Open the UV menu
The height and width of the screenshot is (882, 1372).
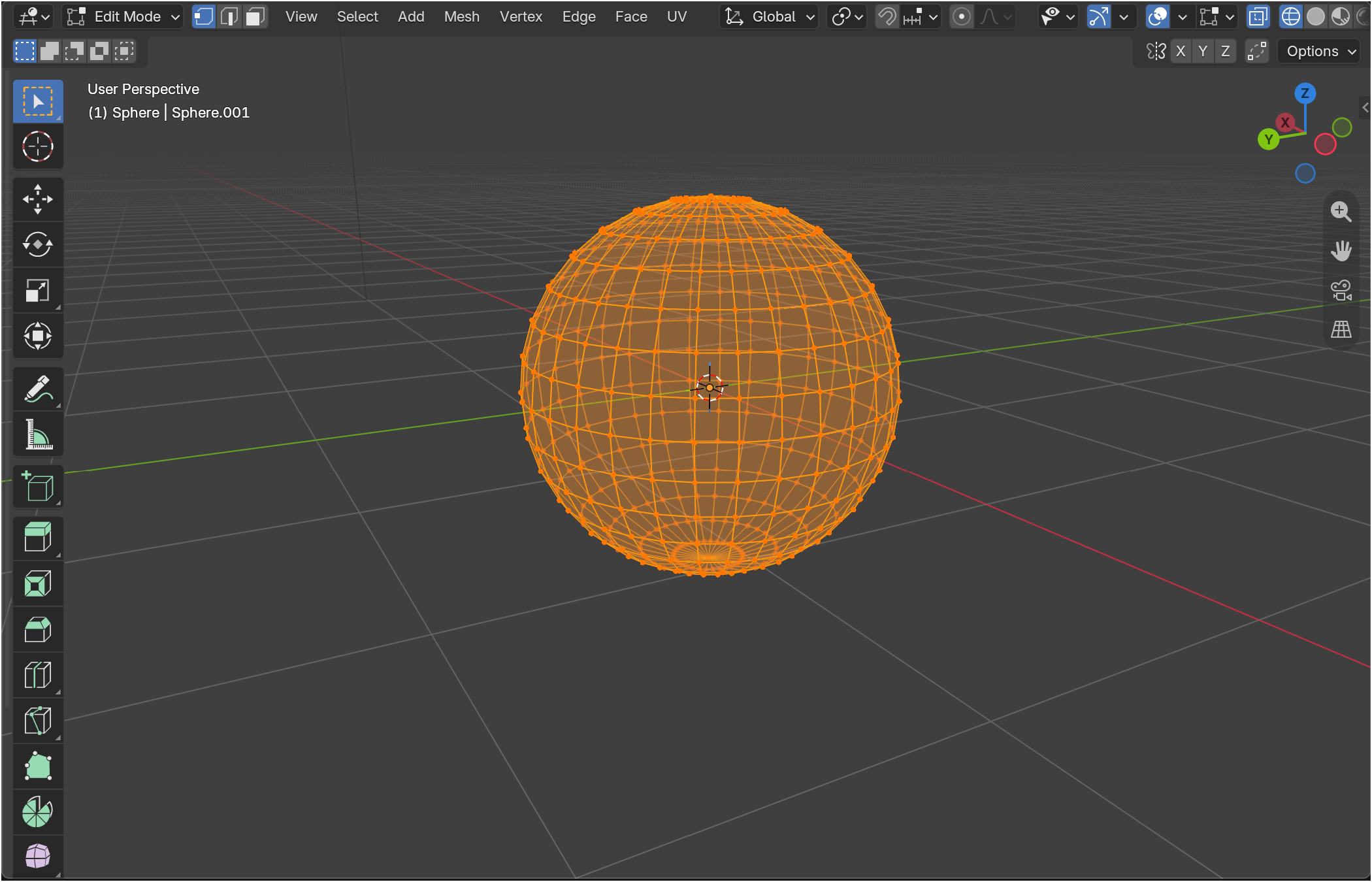click(677, 16)
